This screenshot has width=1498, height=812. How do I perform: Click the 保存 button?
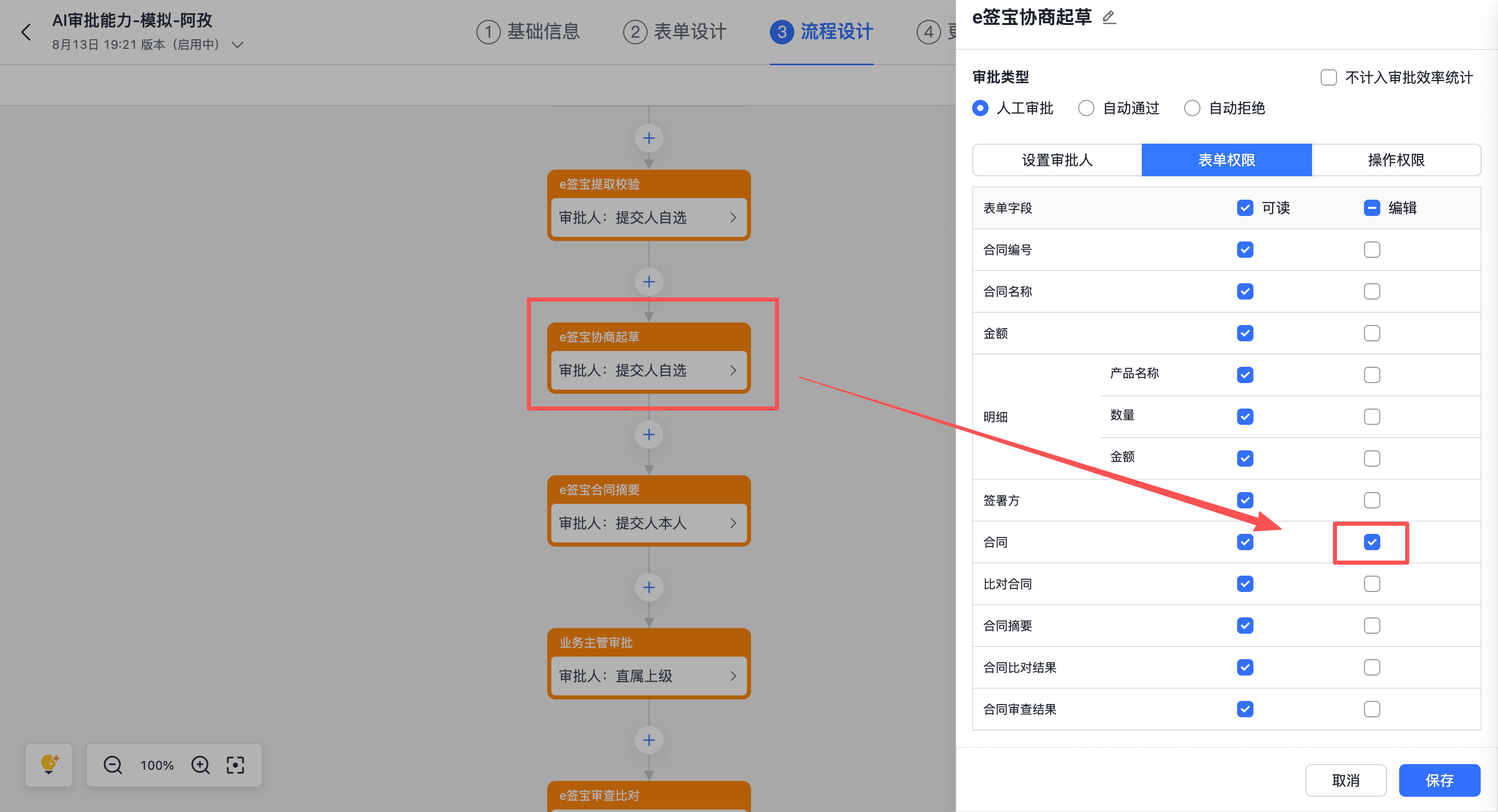(x=1439, y=780)
